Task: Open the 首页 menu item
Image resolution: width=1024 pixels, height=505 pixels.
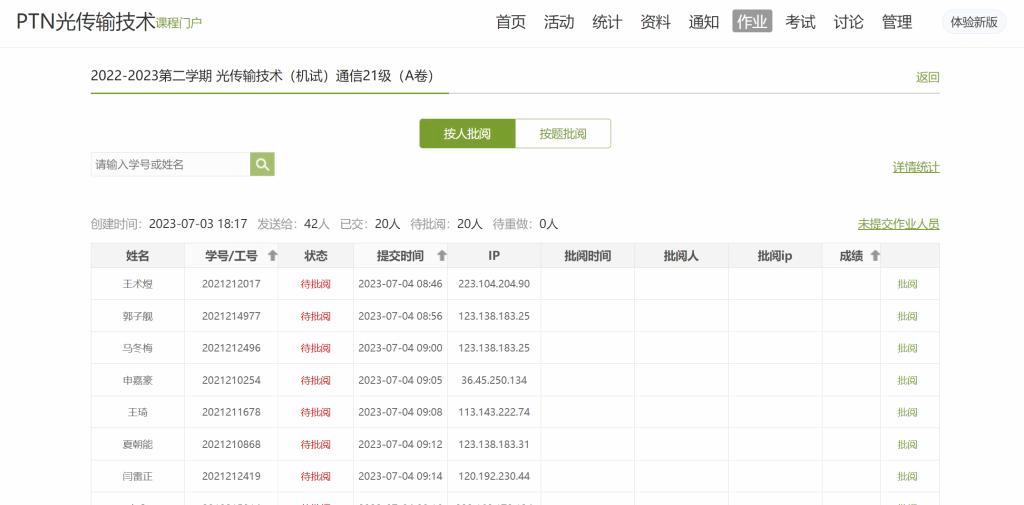Action: point(511,22)
